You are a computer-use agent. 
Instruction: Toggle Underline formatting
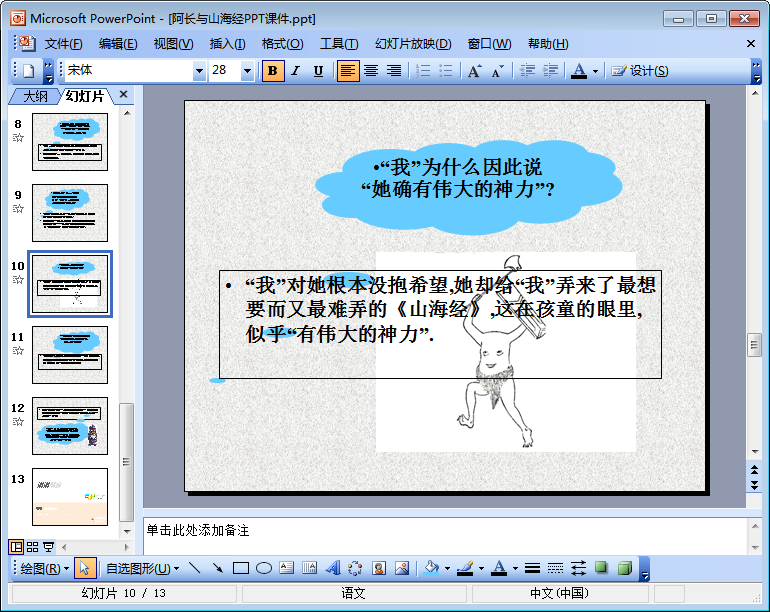[318, 71]
